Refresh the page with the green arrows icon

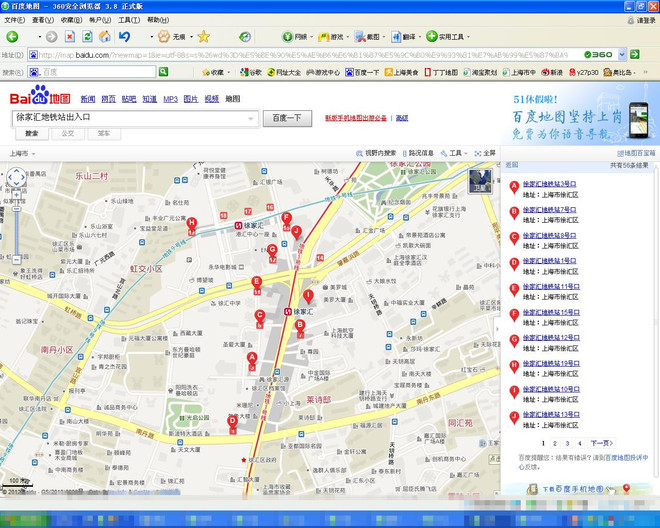[87, 37]
